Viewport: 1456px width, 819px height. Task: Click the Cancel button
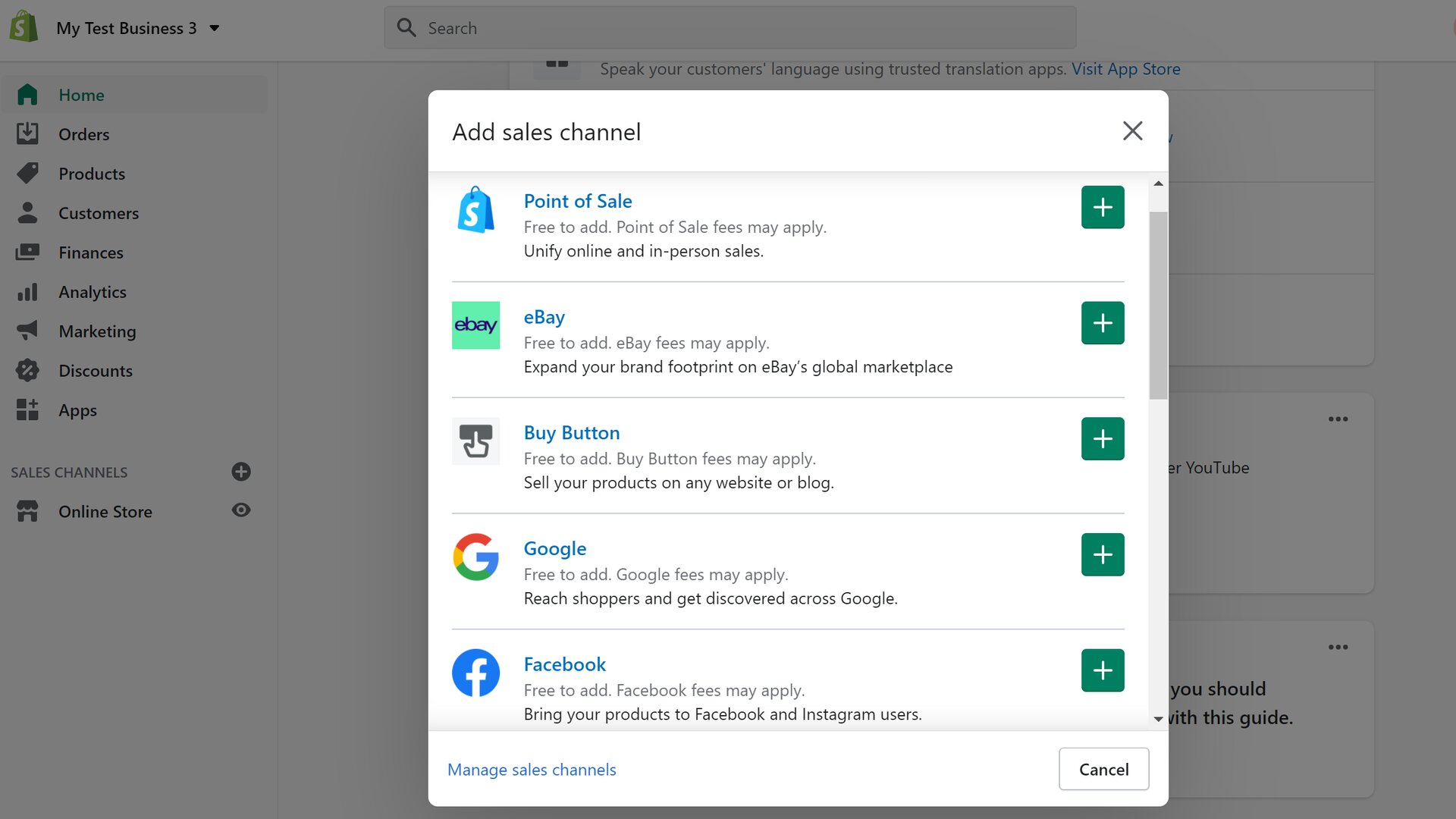click(1103, 769)
